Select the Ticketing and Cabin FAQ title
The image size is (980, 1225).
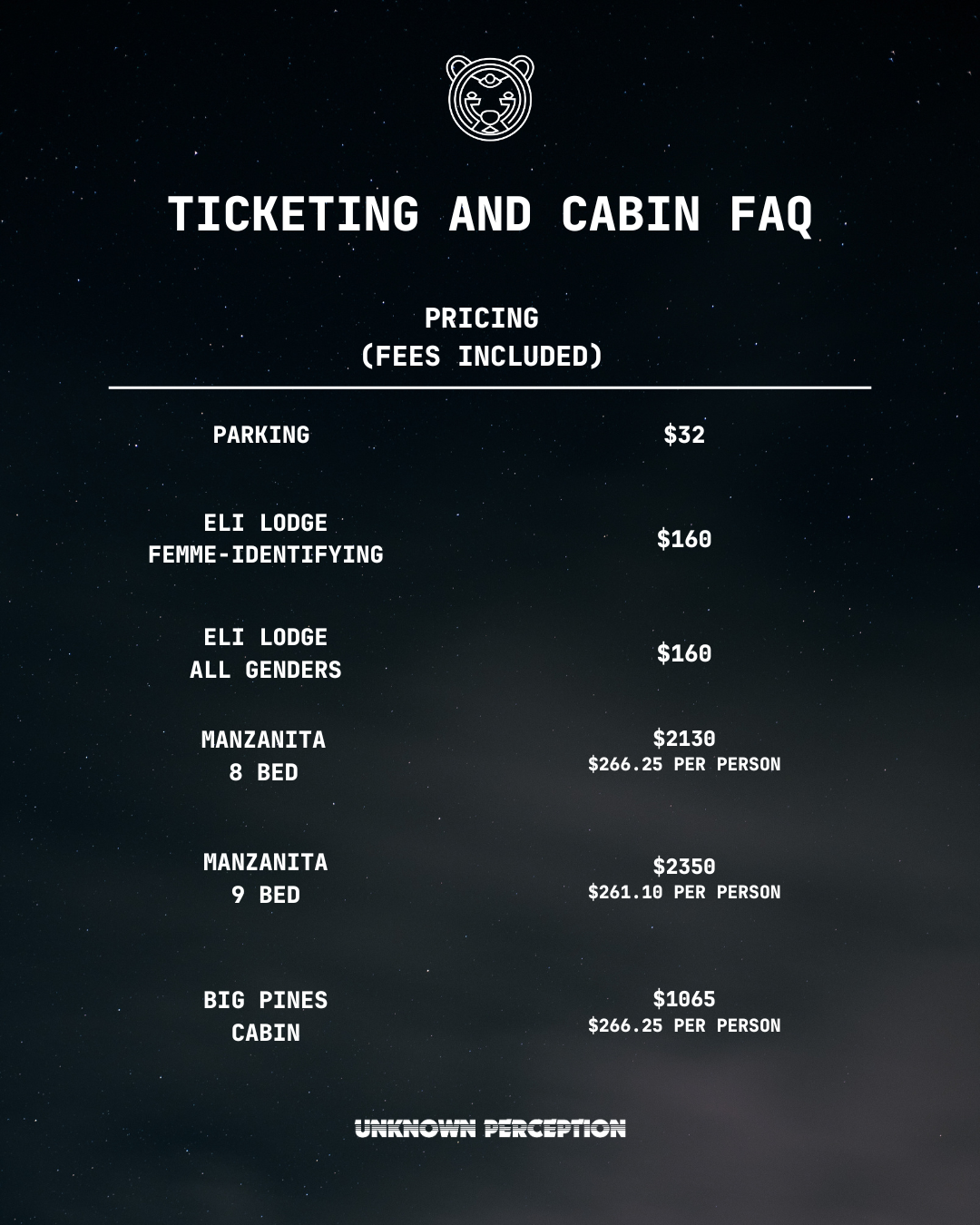[x=490, y=215]
